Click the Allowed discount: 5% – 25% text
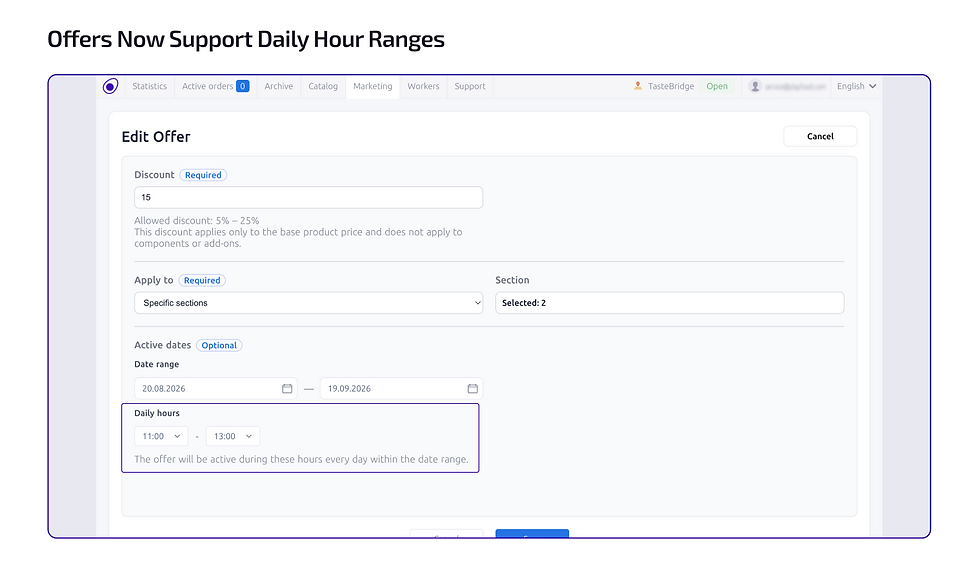This screenshot has width=980, height=561. pyautogui.click(x=197, y=221)
